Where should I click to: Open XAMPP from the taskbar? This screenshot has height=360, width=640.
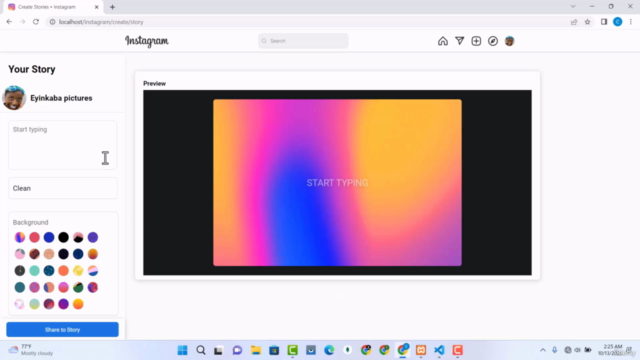421,350
